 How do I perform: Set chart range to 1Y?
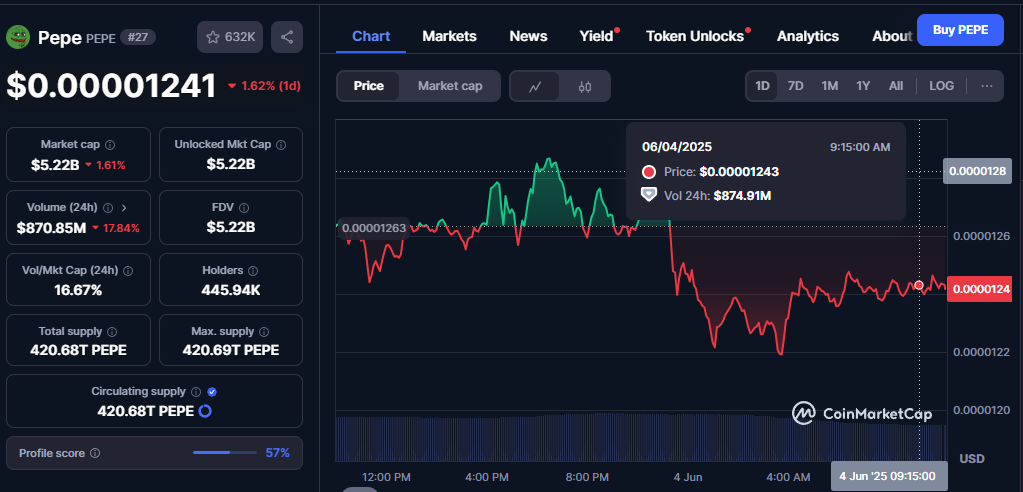863,86
